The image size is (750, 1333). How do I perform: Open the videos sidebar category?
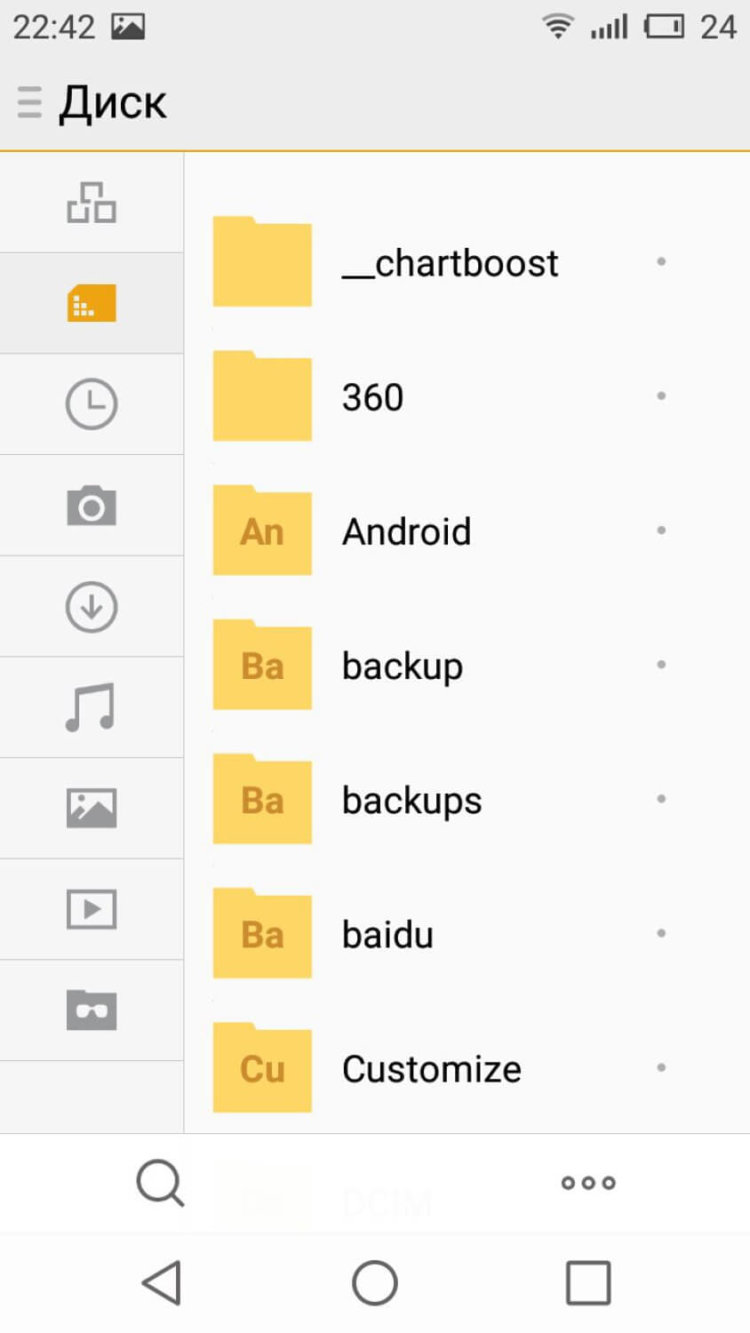[91, 909]
